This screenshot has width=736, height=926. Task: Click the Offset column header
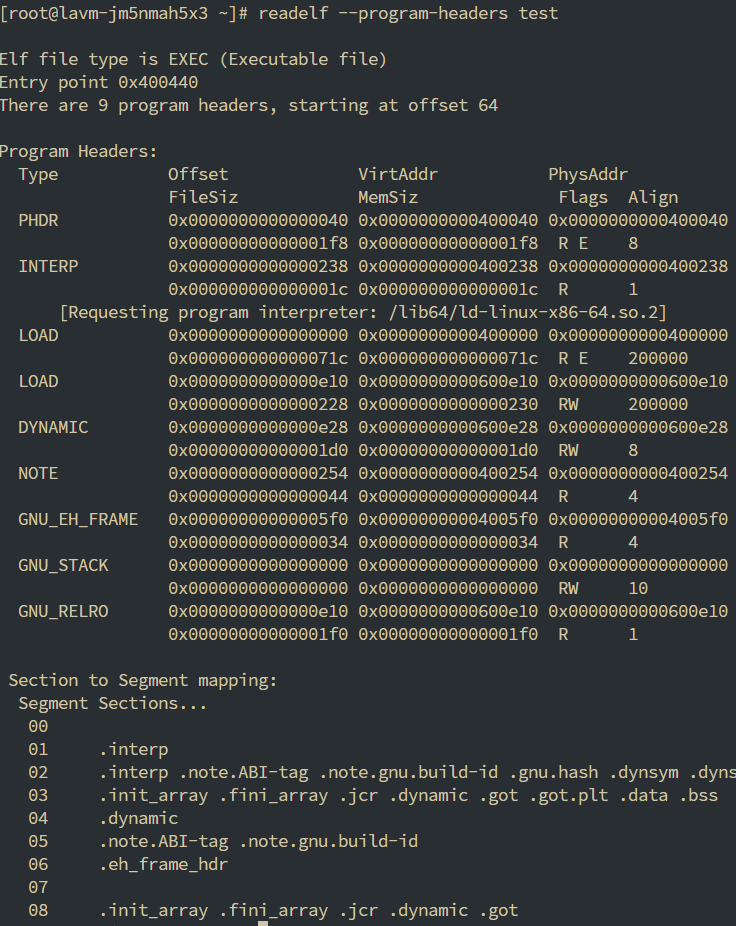tap(198, 174)
